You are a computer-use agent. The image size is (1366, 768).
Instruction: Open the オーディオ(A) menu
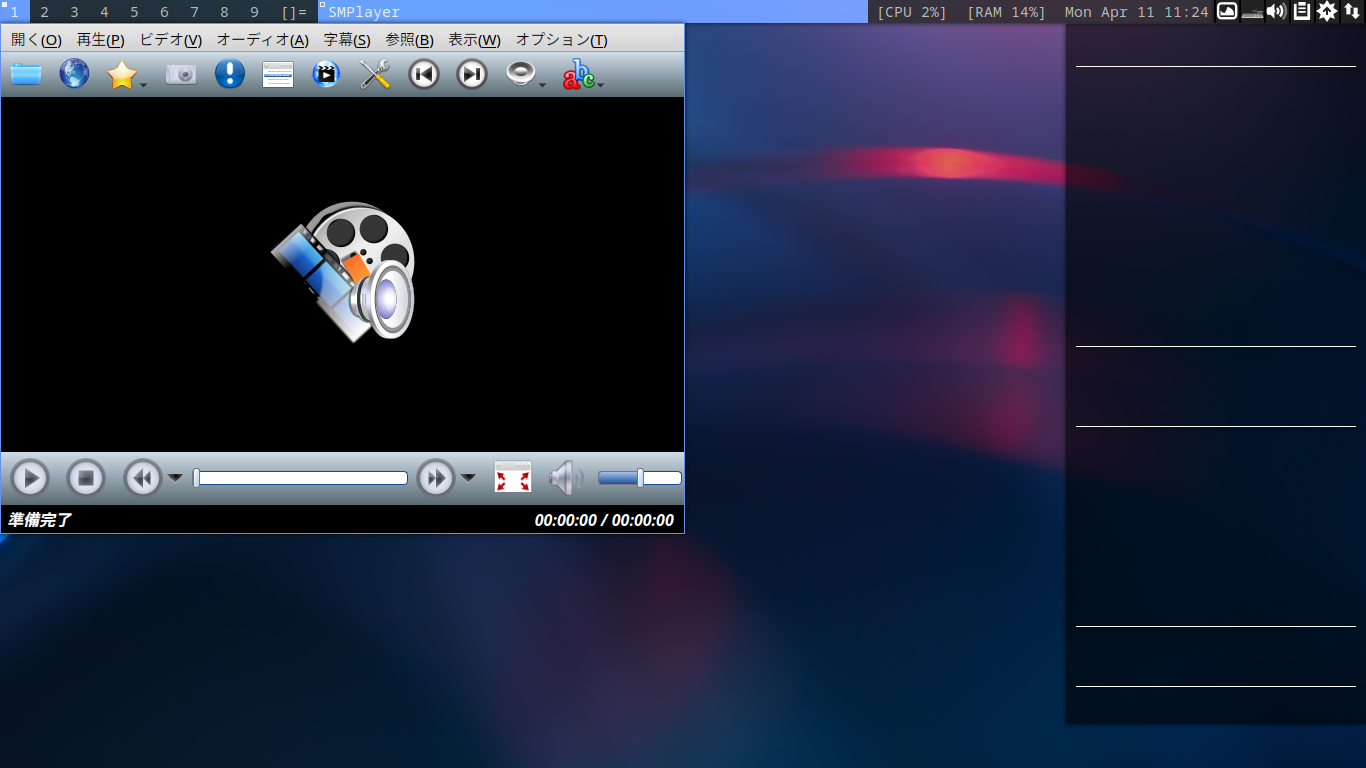(263, 40)
